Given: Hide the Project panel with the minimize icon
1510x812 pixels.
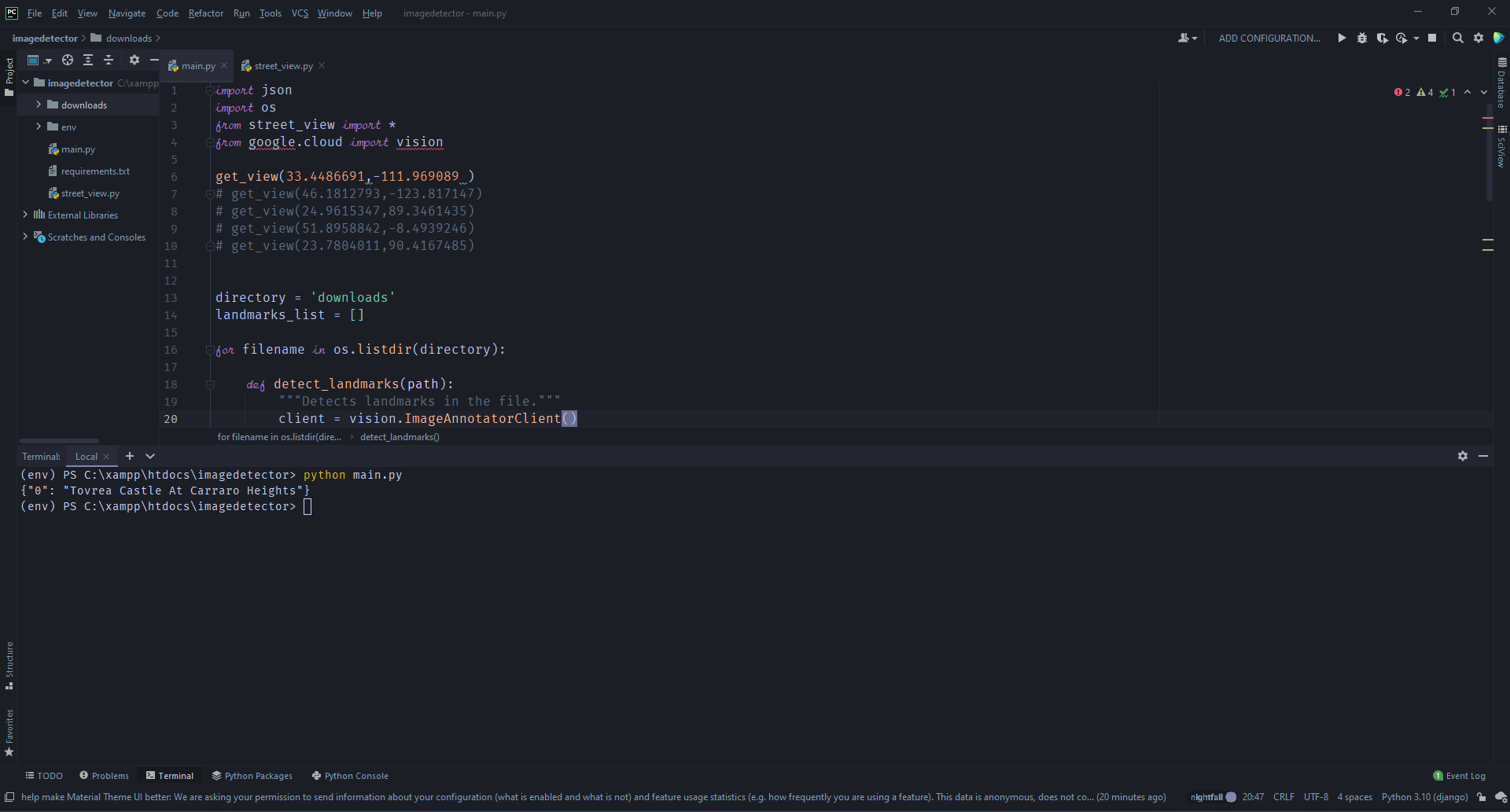Looking at the screenshot, I should [x=154, y=60].
